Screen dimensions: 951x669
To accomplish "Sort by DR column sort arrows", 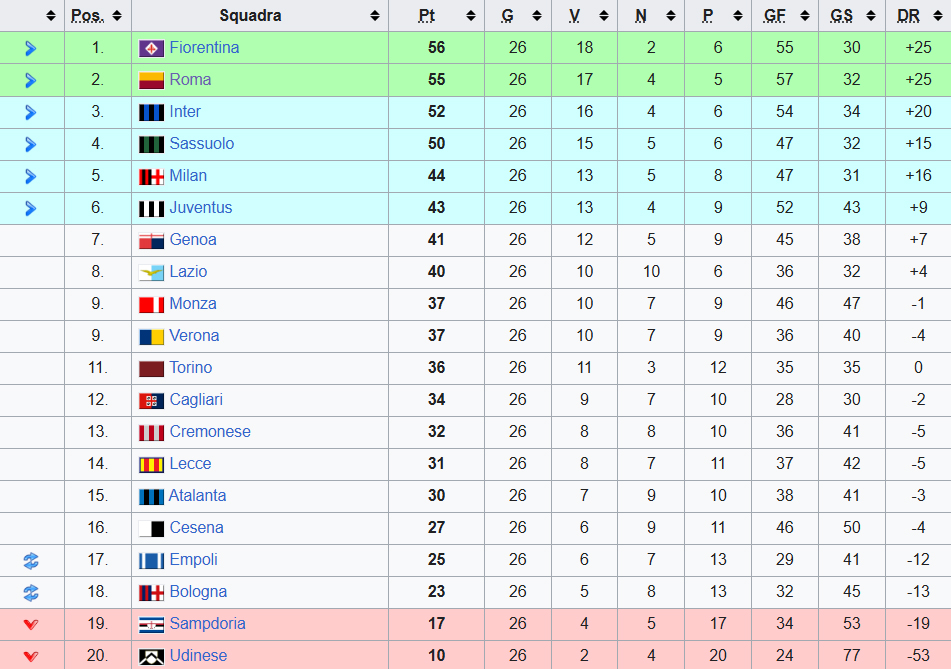I will coord(938,16).
